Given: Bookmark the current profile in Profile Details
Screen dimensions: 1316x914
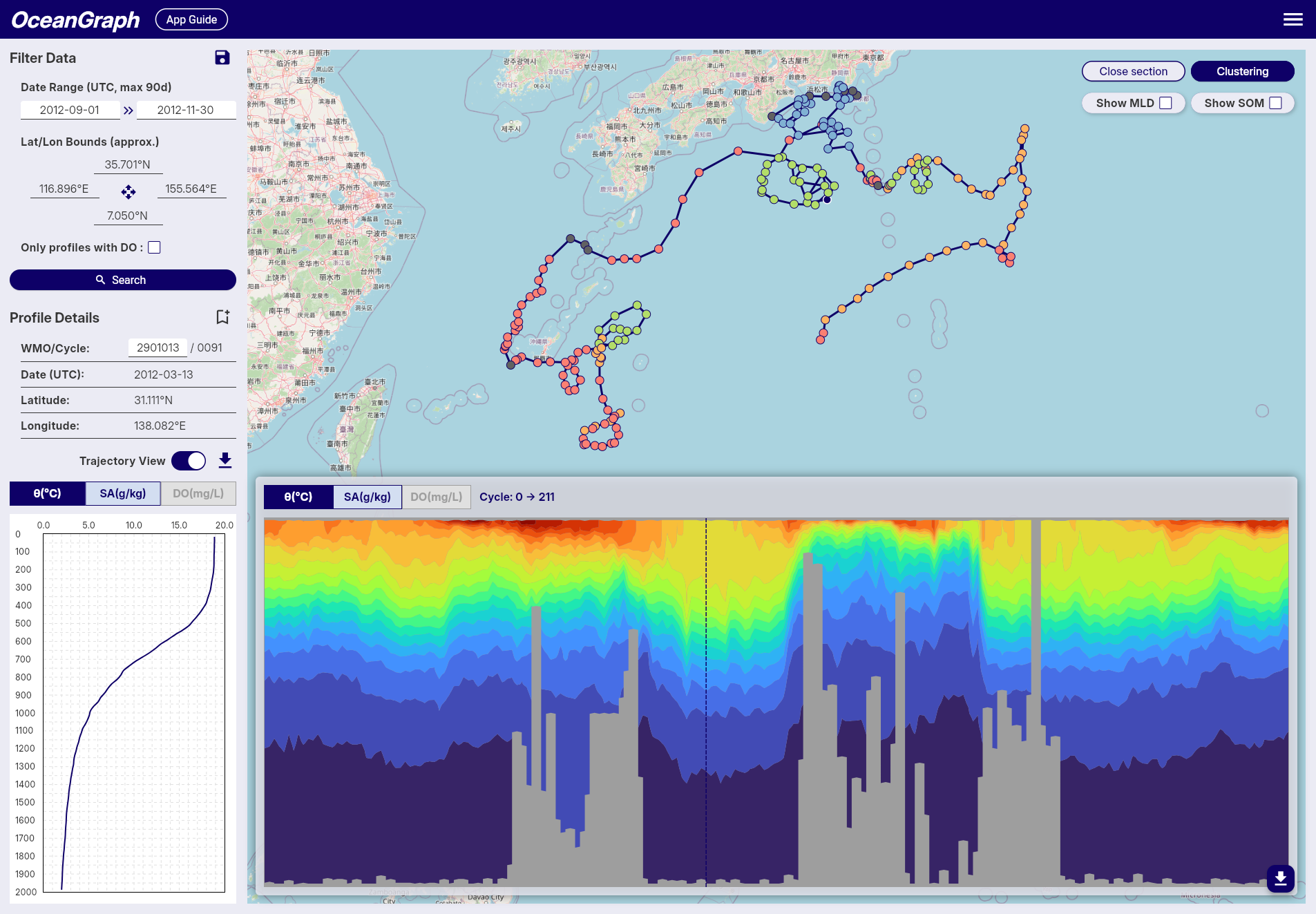Looking at the screenshot, I should pos(222,316).
